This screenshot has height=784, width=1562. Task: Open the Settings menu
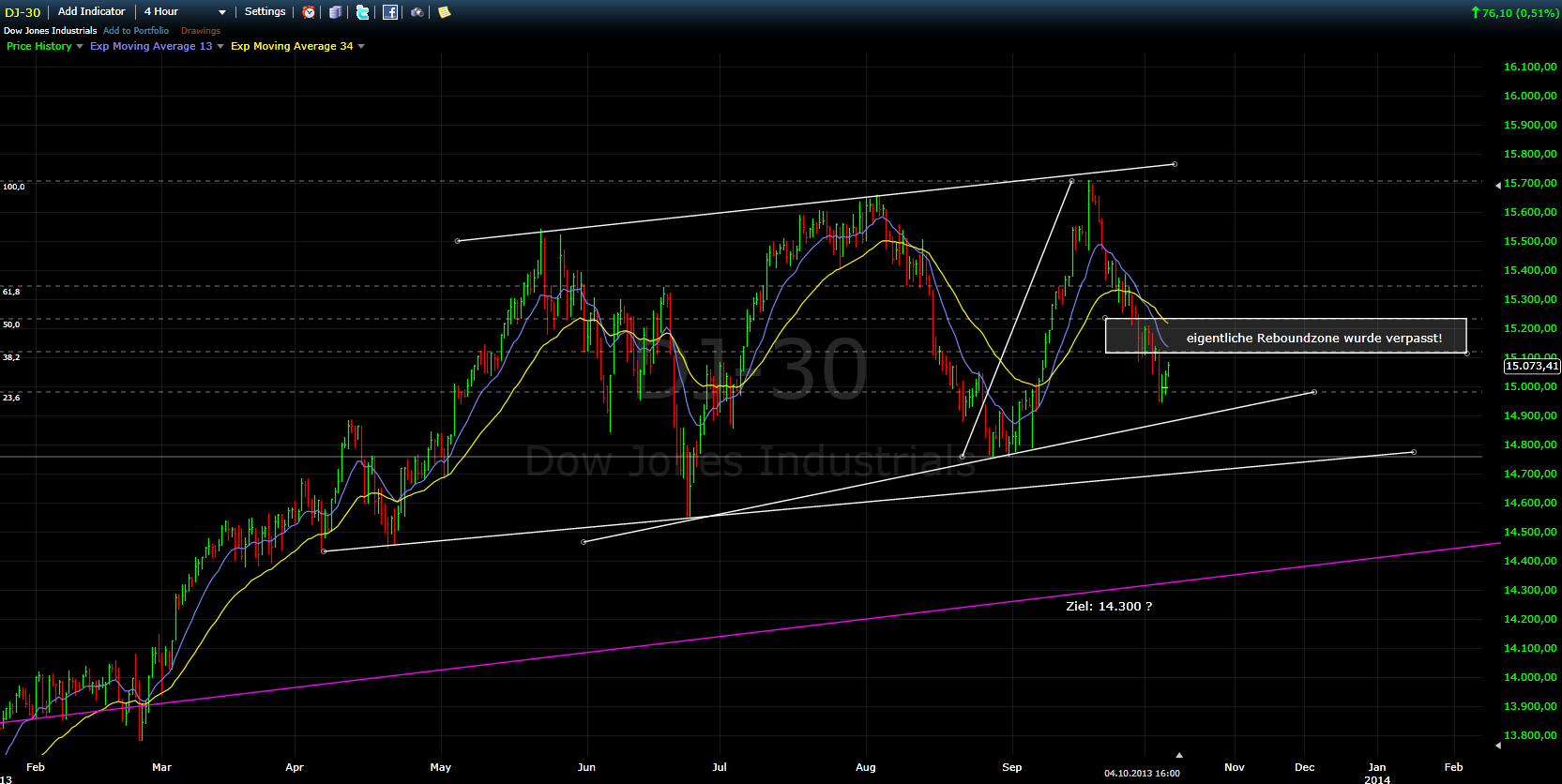pyautogui.click(x=265, y=12)
